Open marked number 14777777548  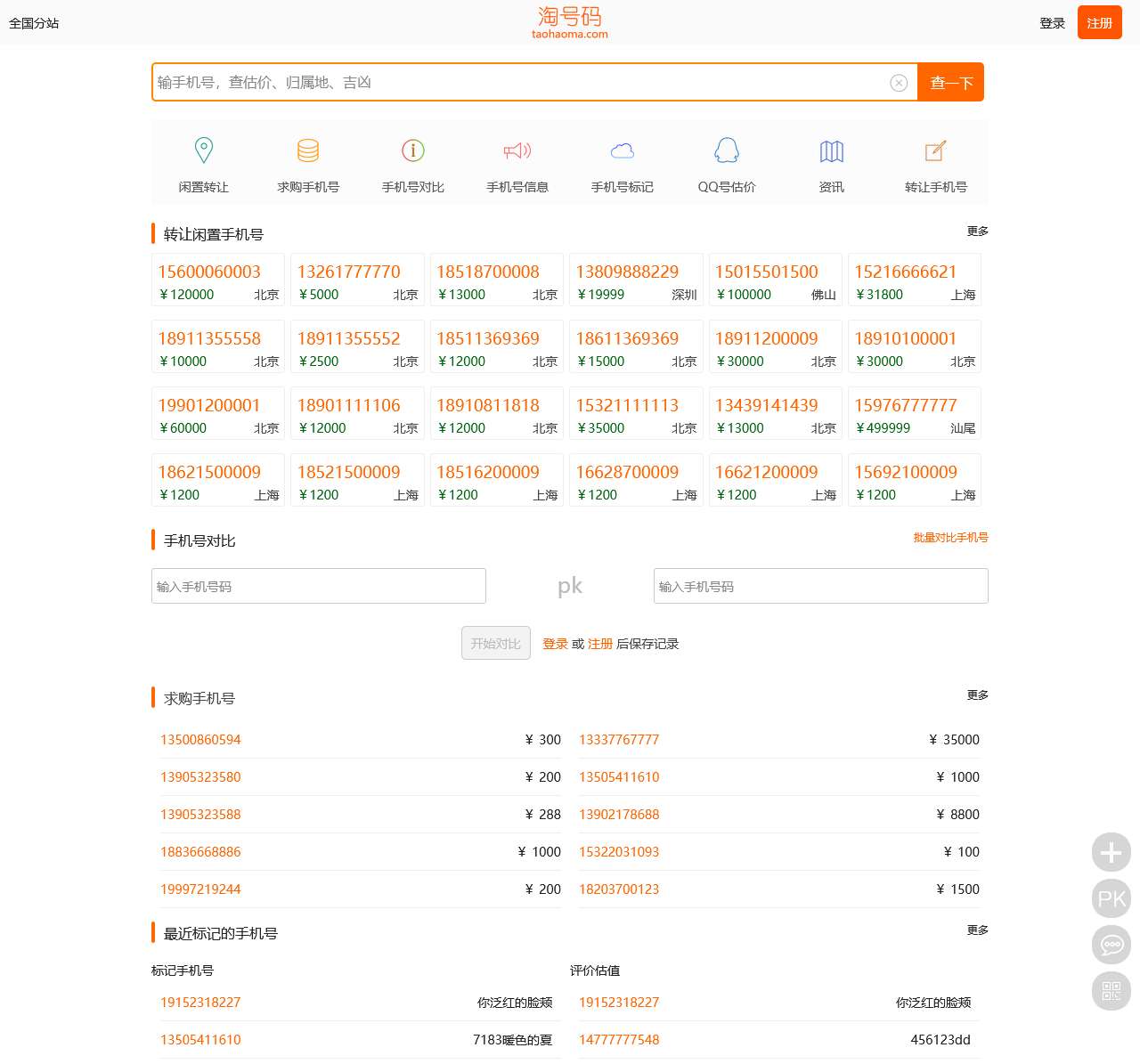click(619, 1040)
